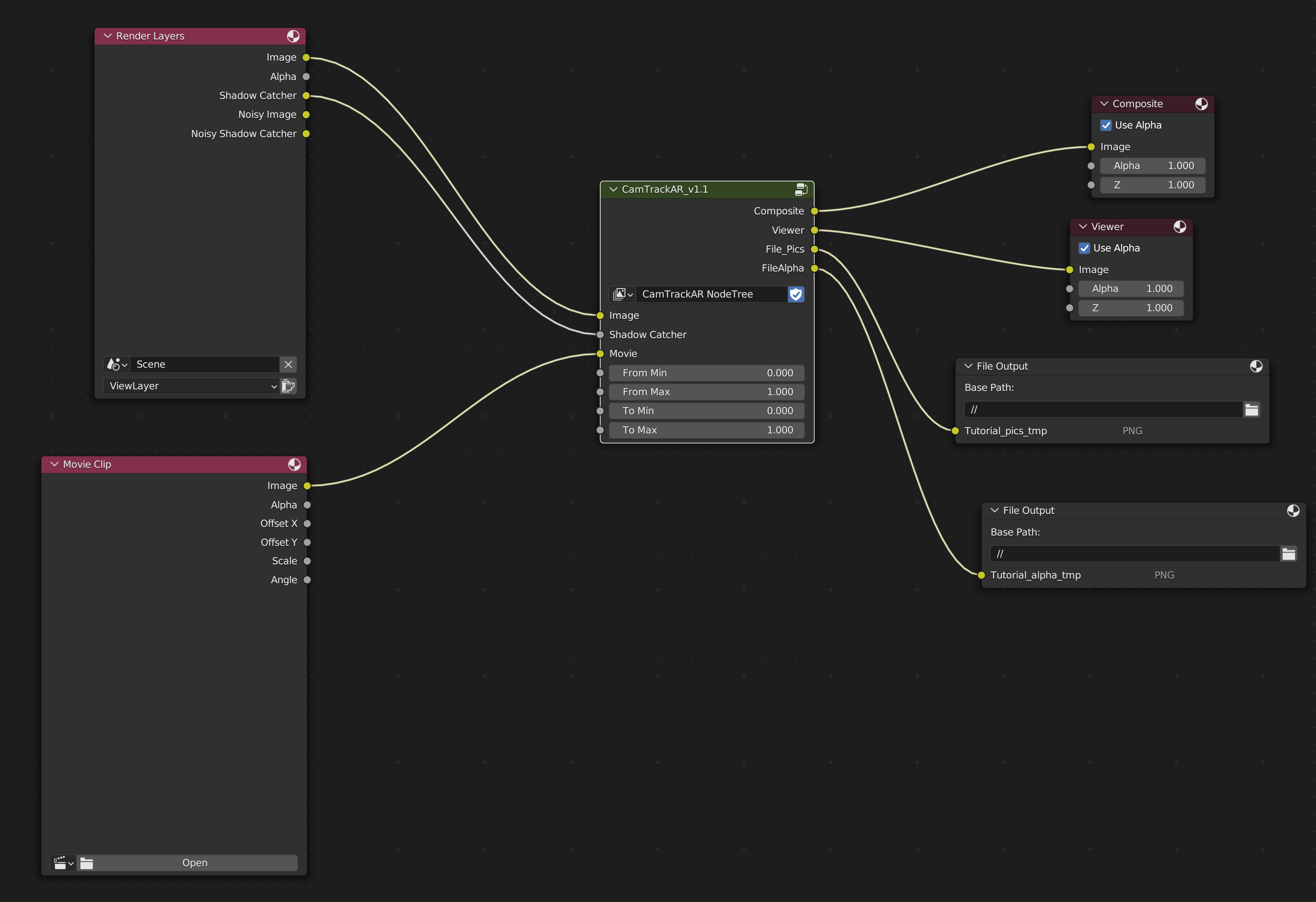Click the Viewer node preview sphere icon
1316x902 pixels.
coord(1180,227)
